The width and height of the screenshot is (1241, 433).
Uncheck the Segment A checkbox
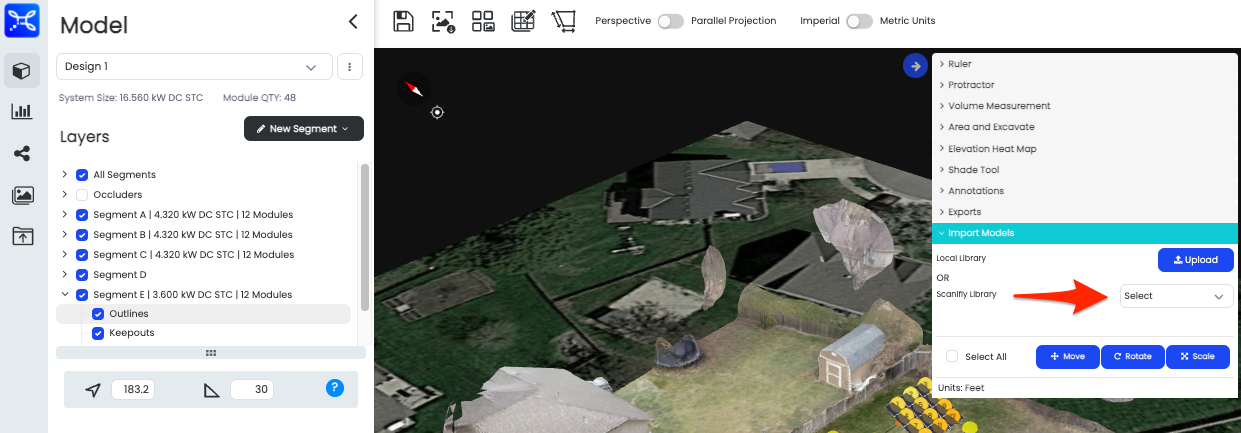[82, 215]
